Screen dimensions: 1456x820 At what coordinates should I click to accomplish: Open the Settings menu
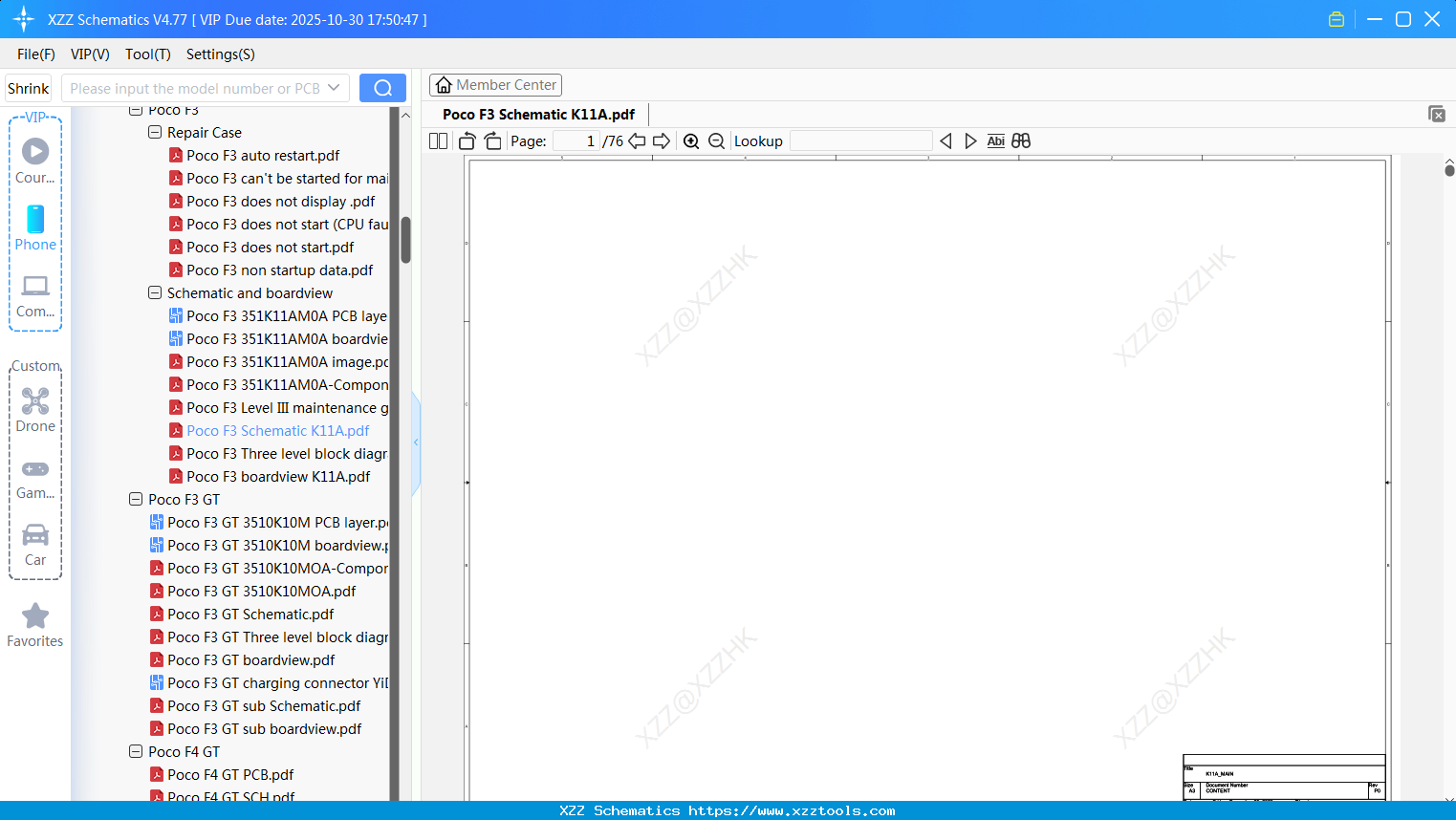221,54
